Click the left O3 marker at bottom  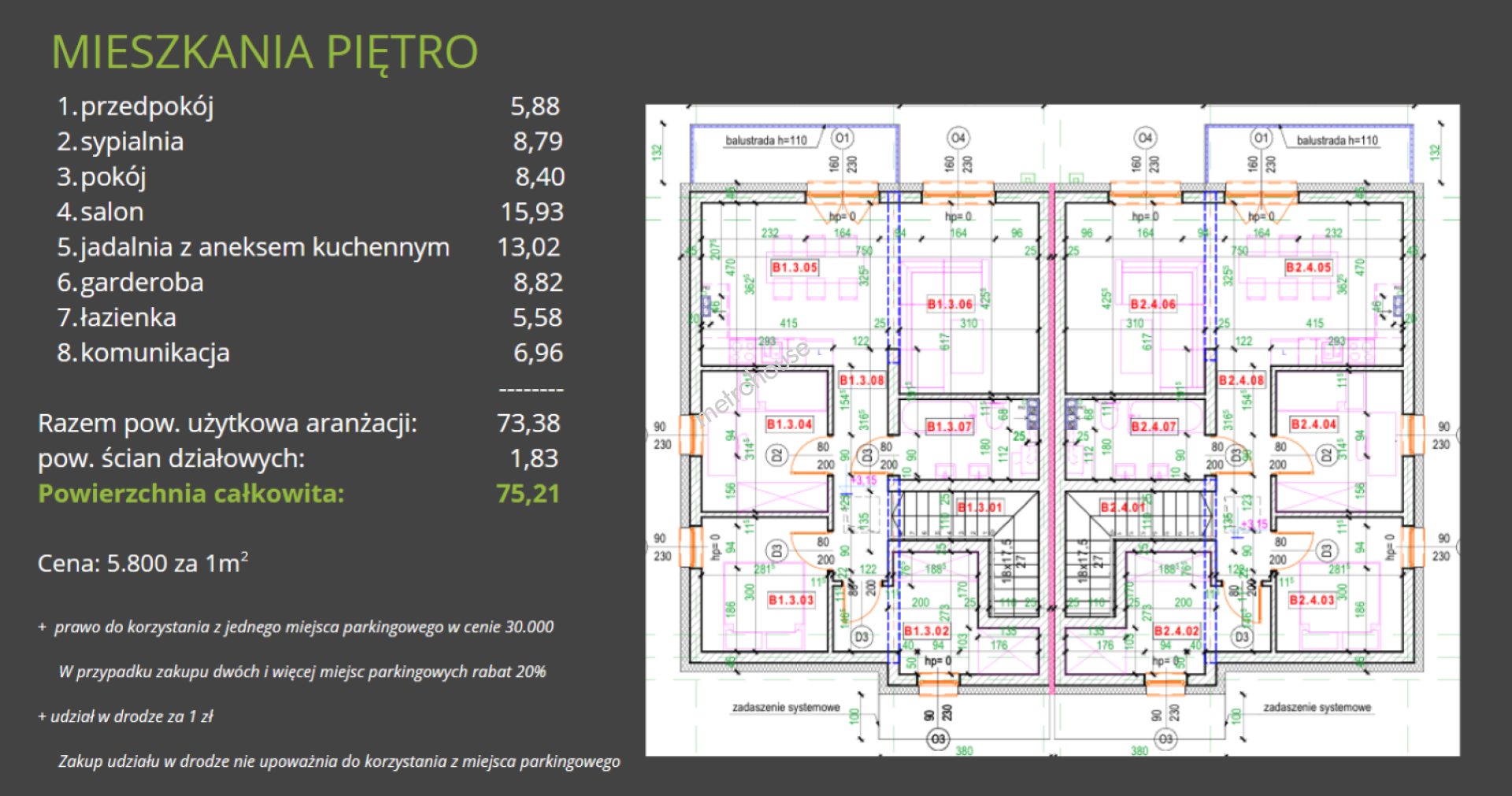point(938,739)
